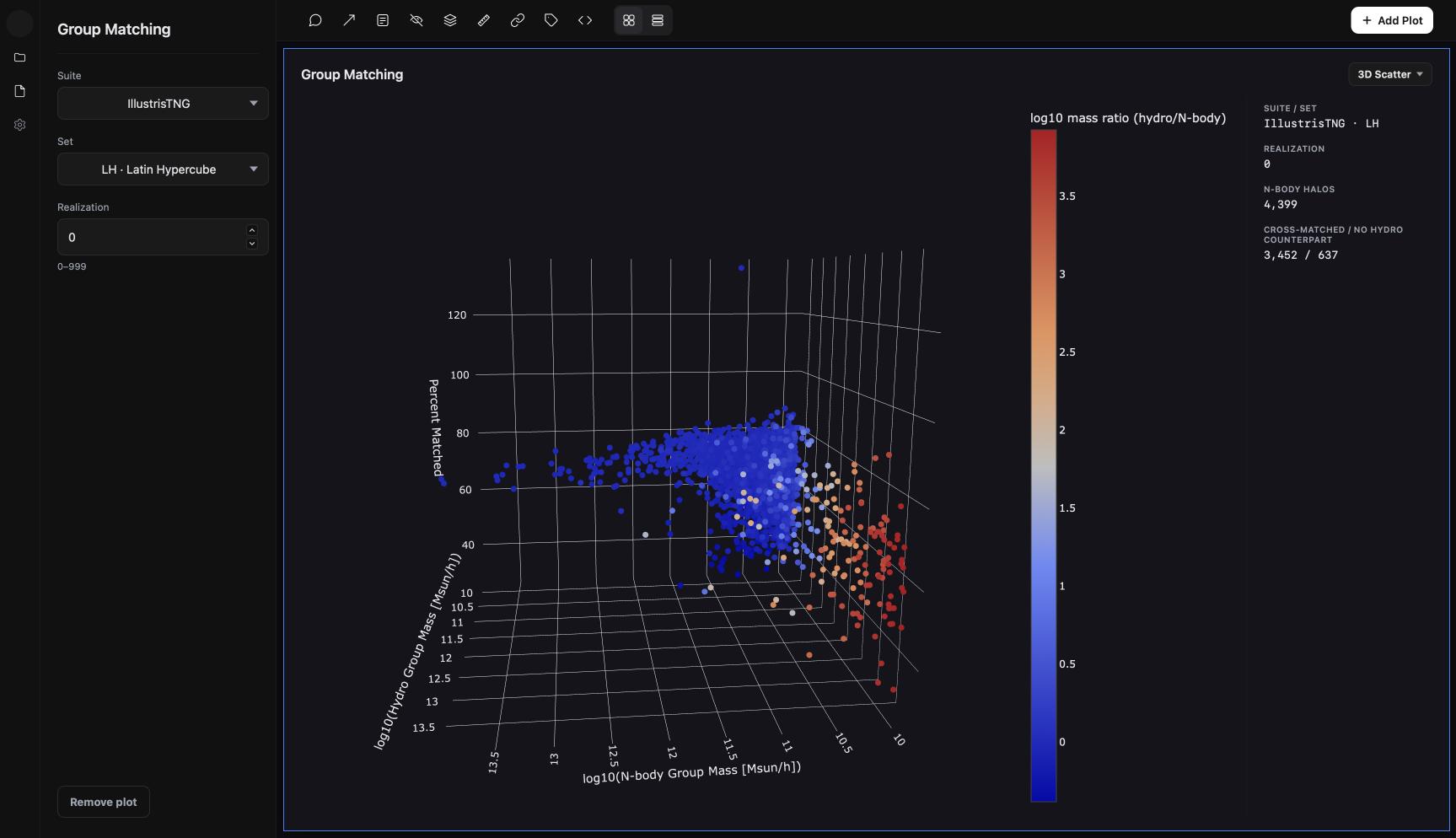Image resolution: width=1456 pixels, height=838 pixels.
Task: Click the outlier point above the 120 gridline
Action: click(x=741, y=268)
